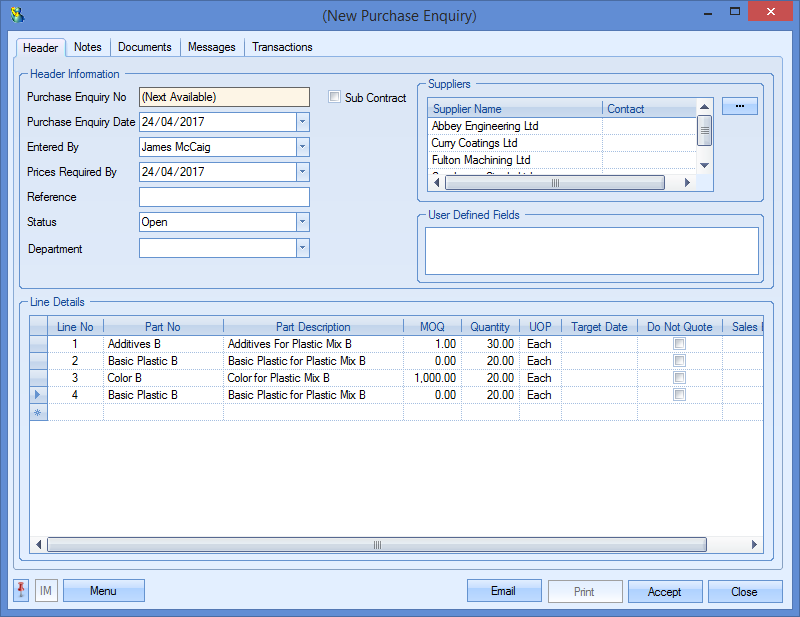Switch to the Notes tab

tap(88, 47)
